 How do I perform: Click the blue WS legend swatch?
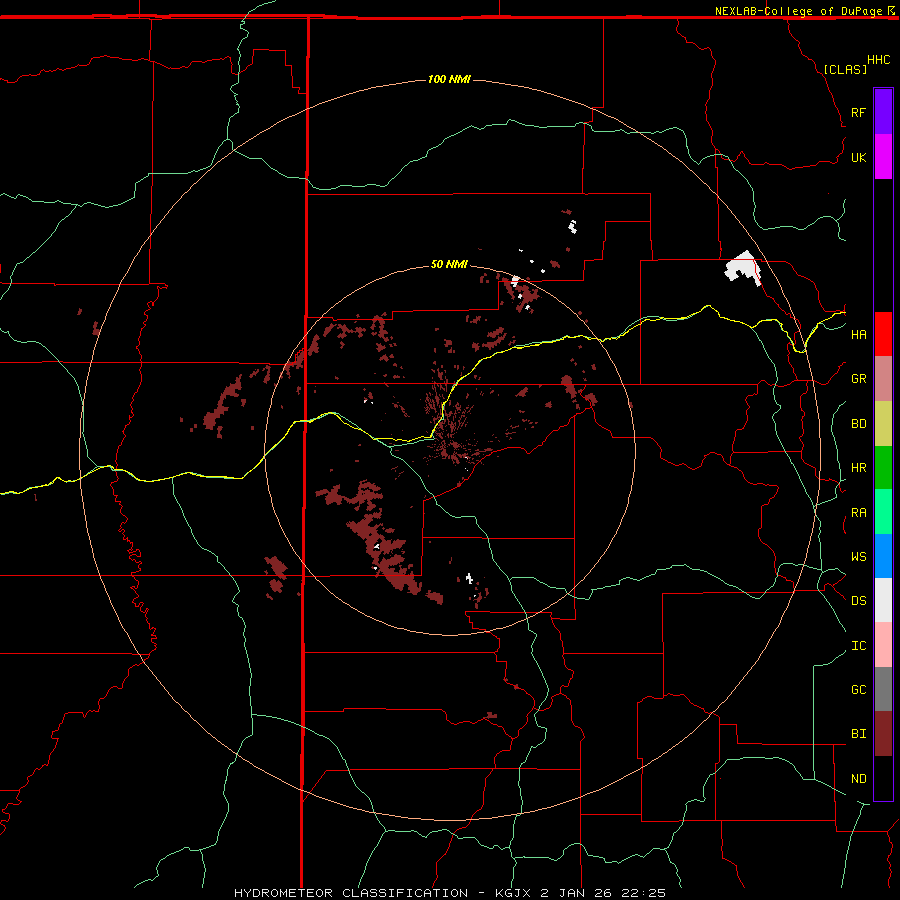(x=883, y=556)
